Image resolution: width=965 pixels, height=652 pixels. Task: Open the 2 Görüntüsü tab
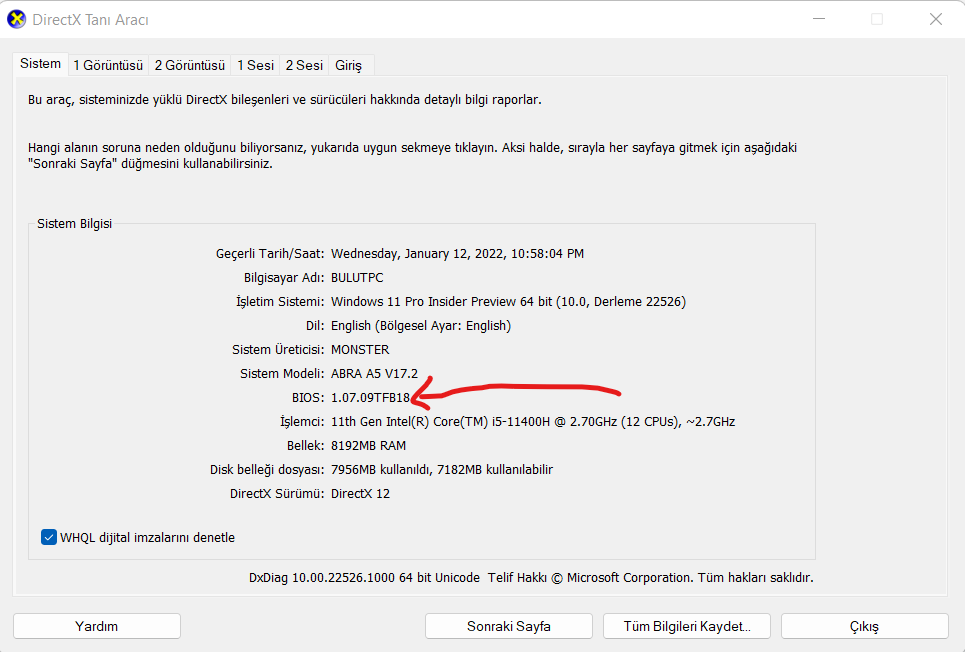[x=190, y=65]
